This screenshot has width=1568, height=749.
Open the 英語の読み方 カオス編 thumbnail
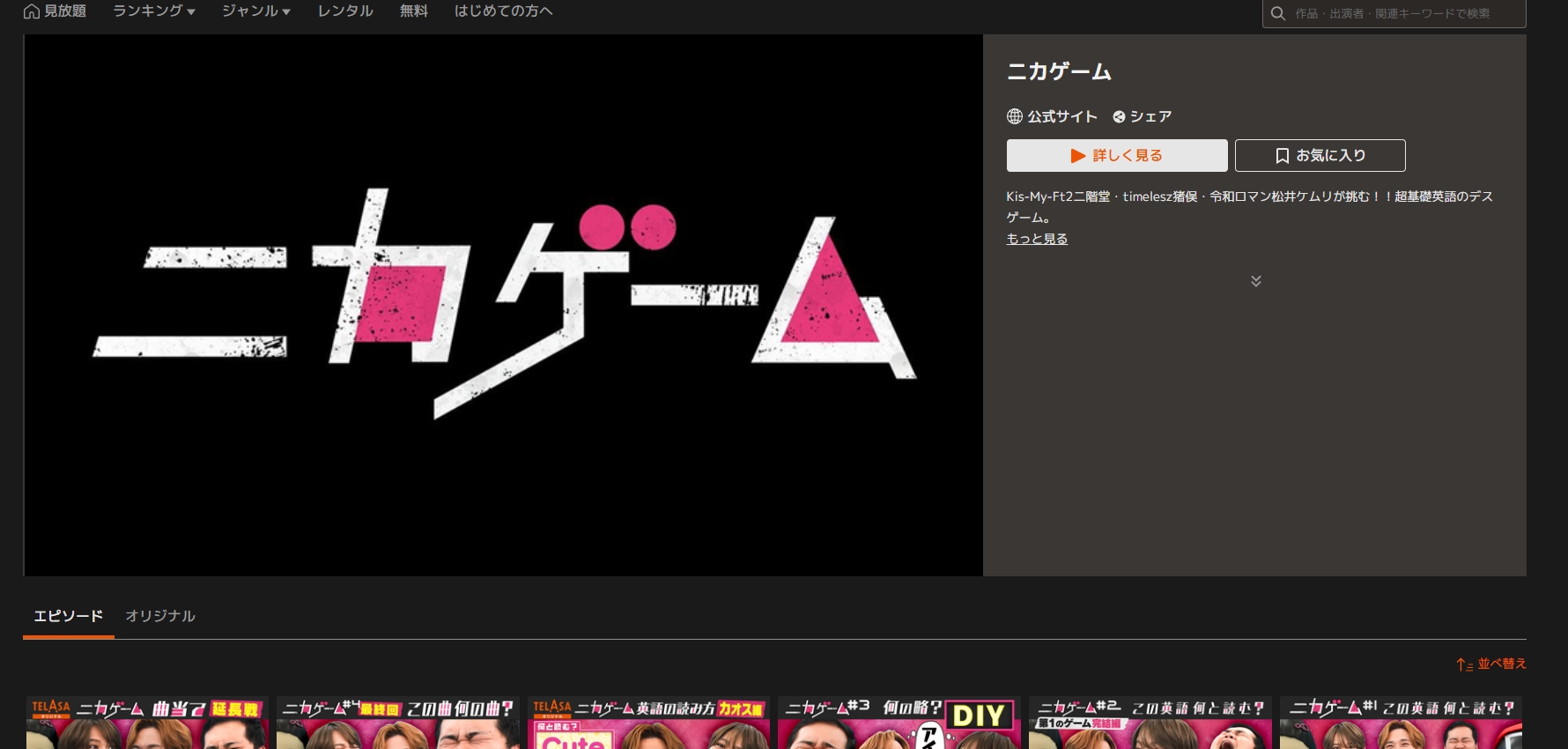click(x=648, y=723)
